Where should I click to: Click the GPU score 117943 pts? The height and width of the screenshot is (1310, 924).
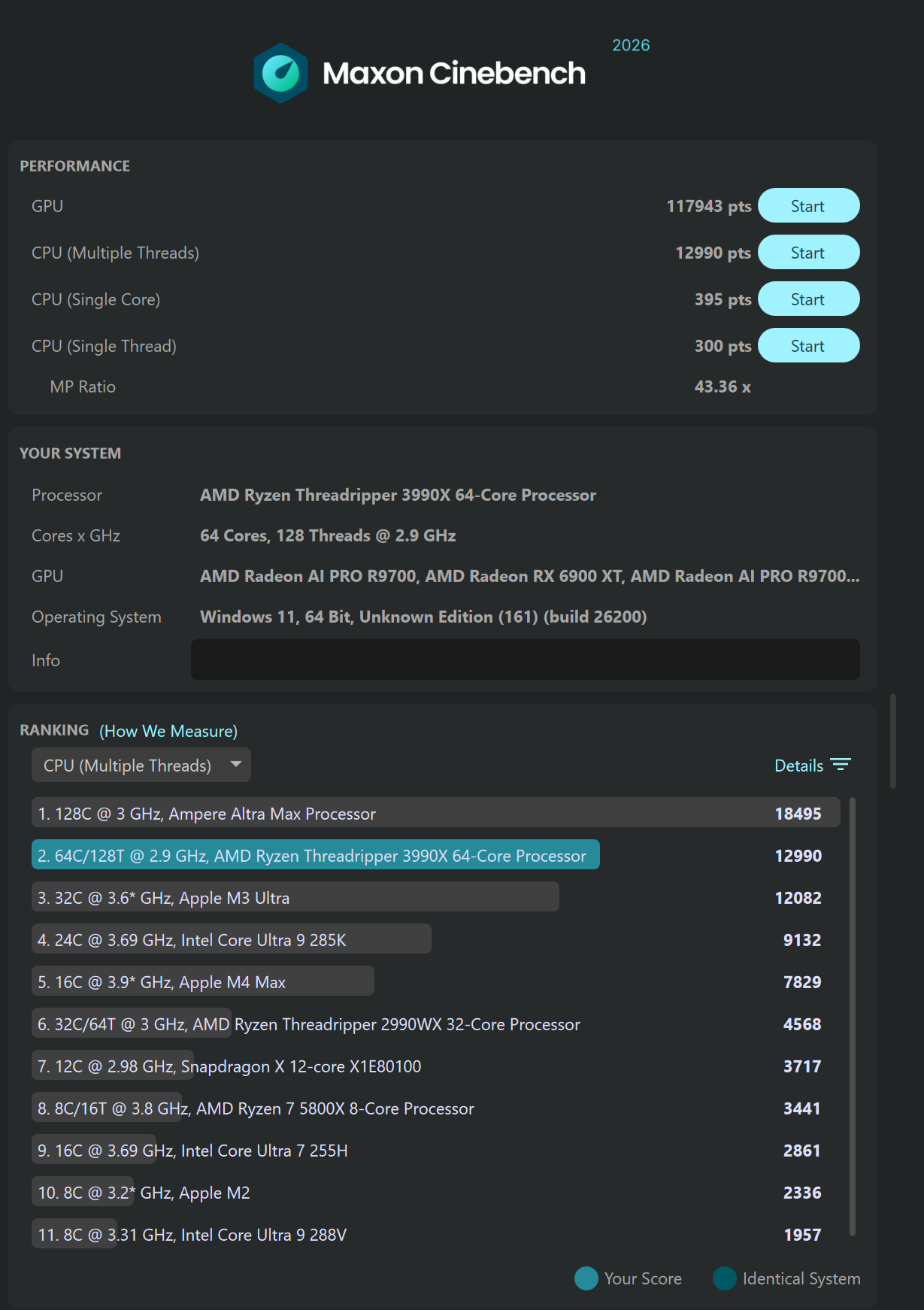[x=709, y=206]
